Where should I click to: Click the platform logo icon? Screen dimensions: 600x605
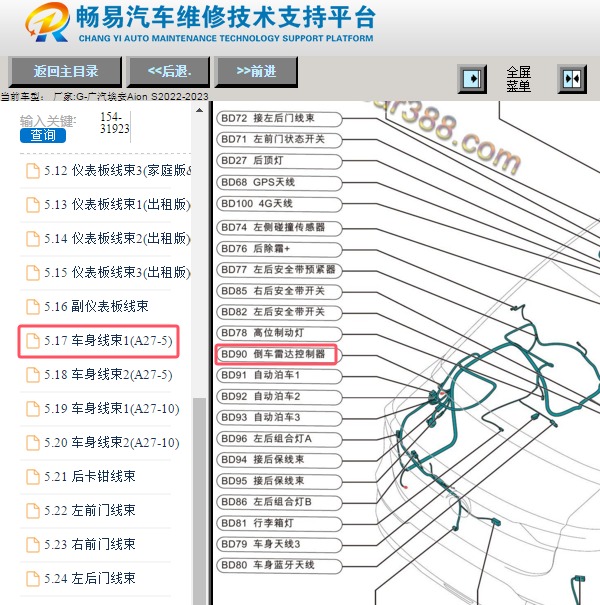click(47, 22)
